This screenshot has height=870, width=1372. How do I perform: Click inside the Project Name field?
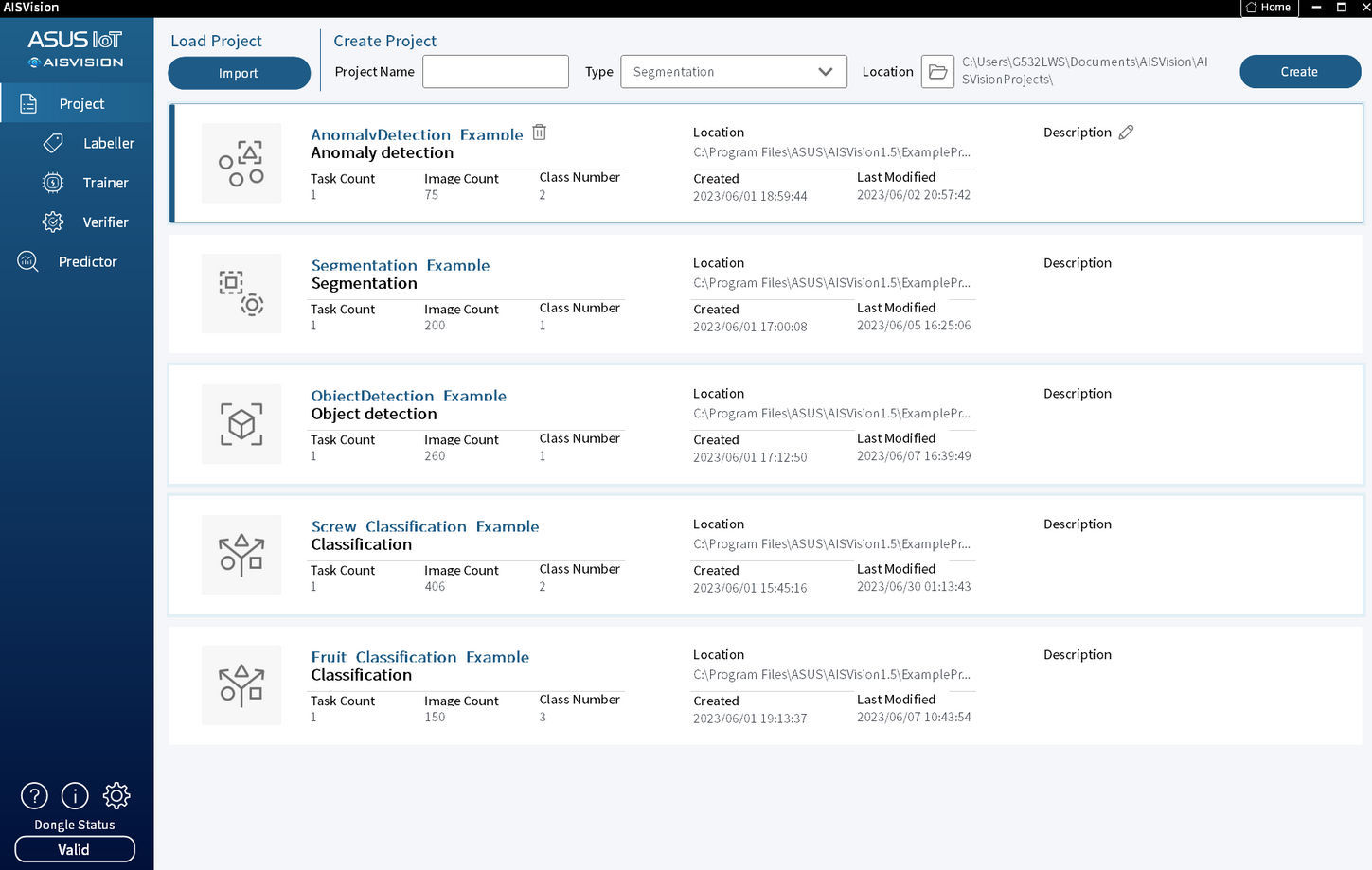click(x=495, y=71)
